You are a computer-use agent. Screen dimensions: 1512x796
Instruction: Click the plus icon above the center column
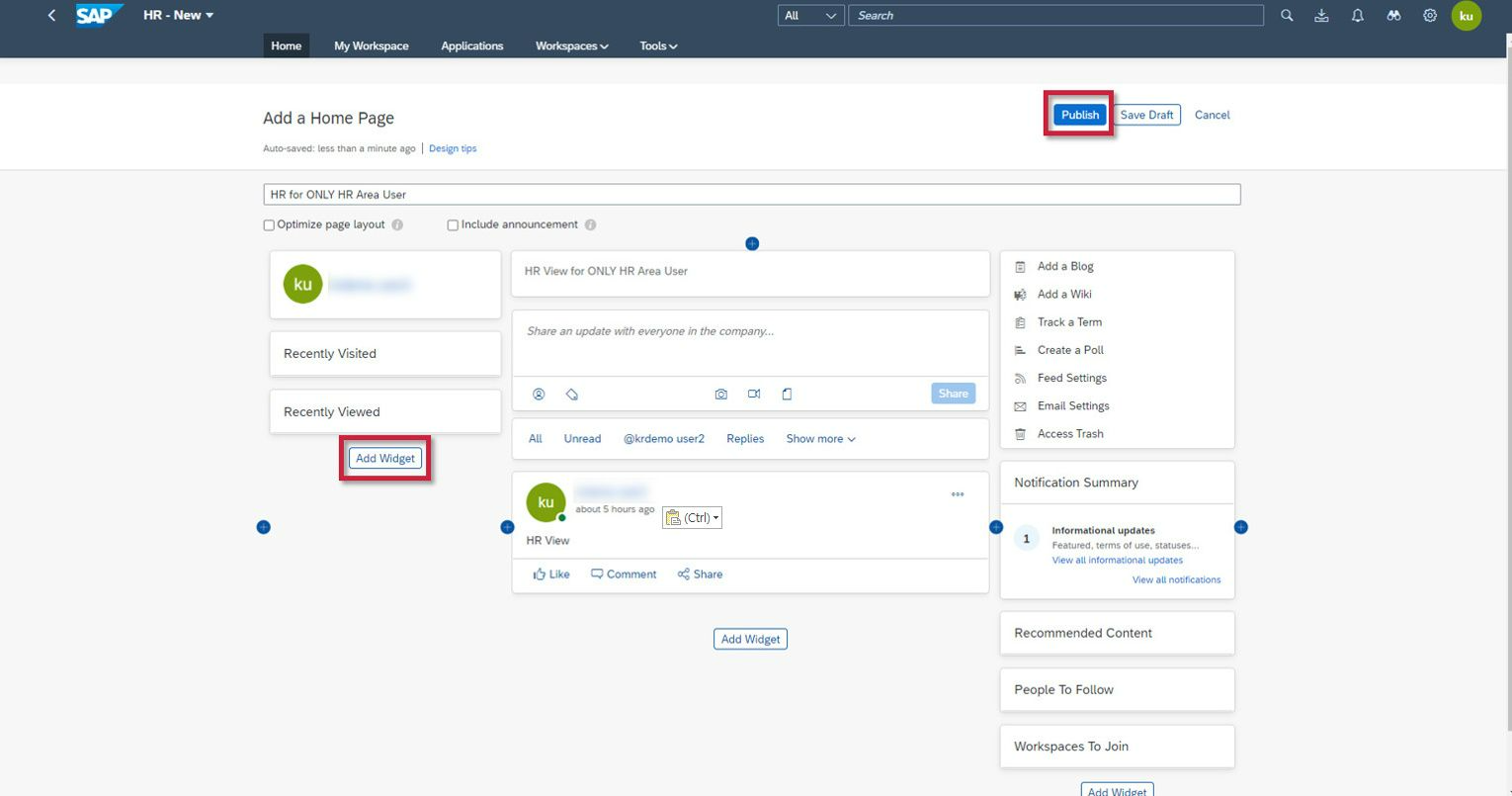[x=752, y=243]
